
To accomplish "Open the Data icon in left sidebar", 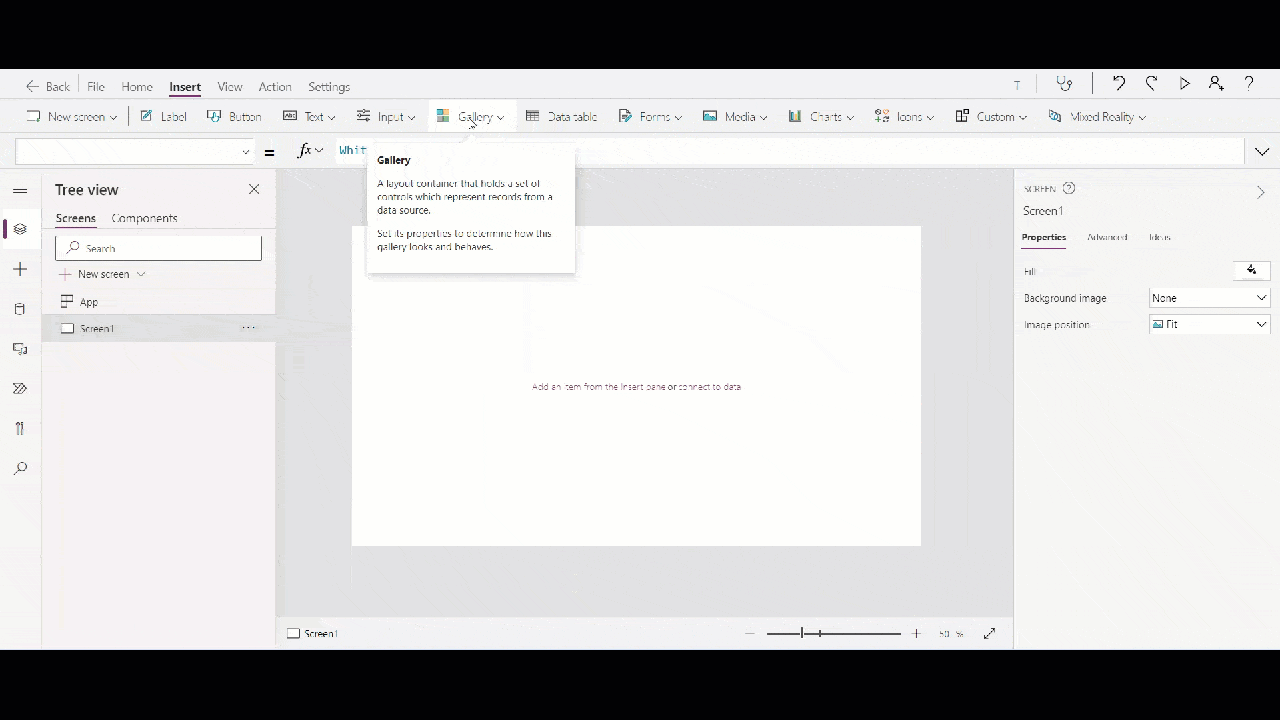I will [x=20, y=309].
